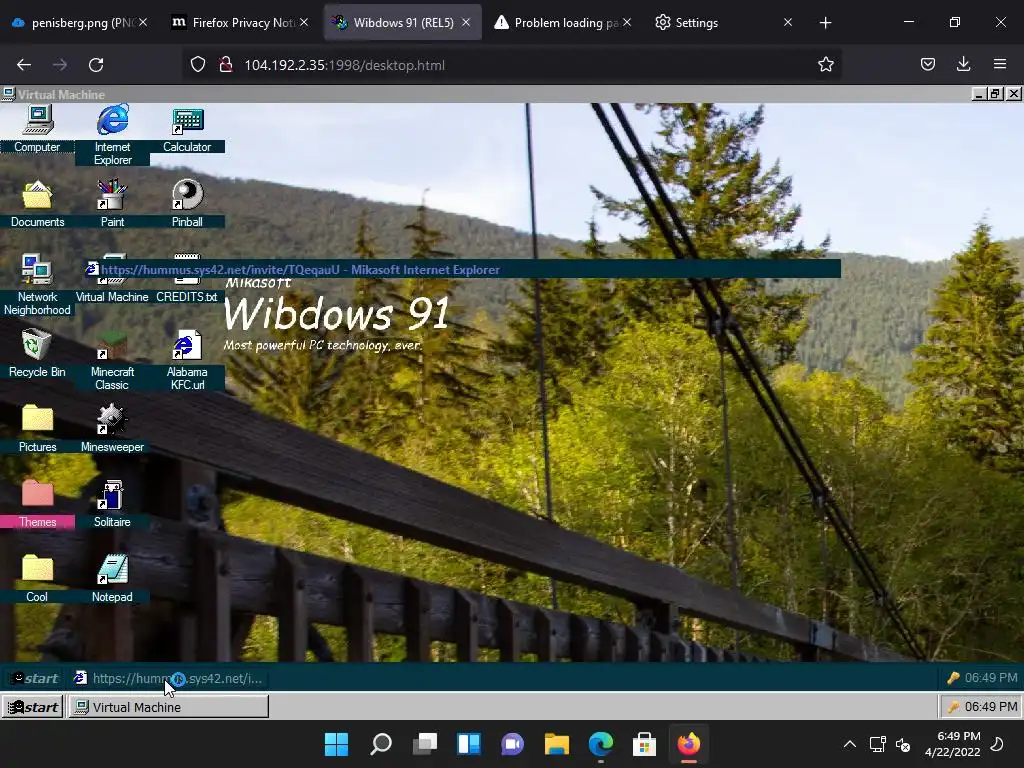Click the outer gray start button
1024x768 pixels.
click(x=33, y=707)
